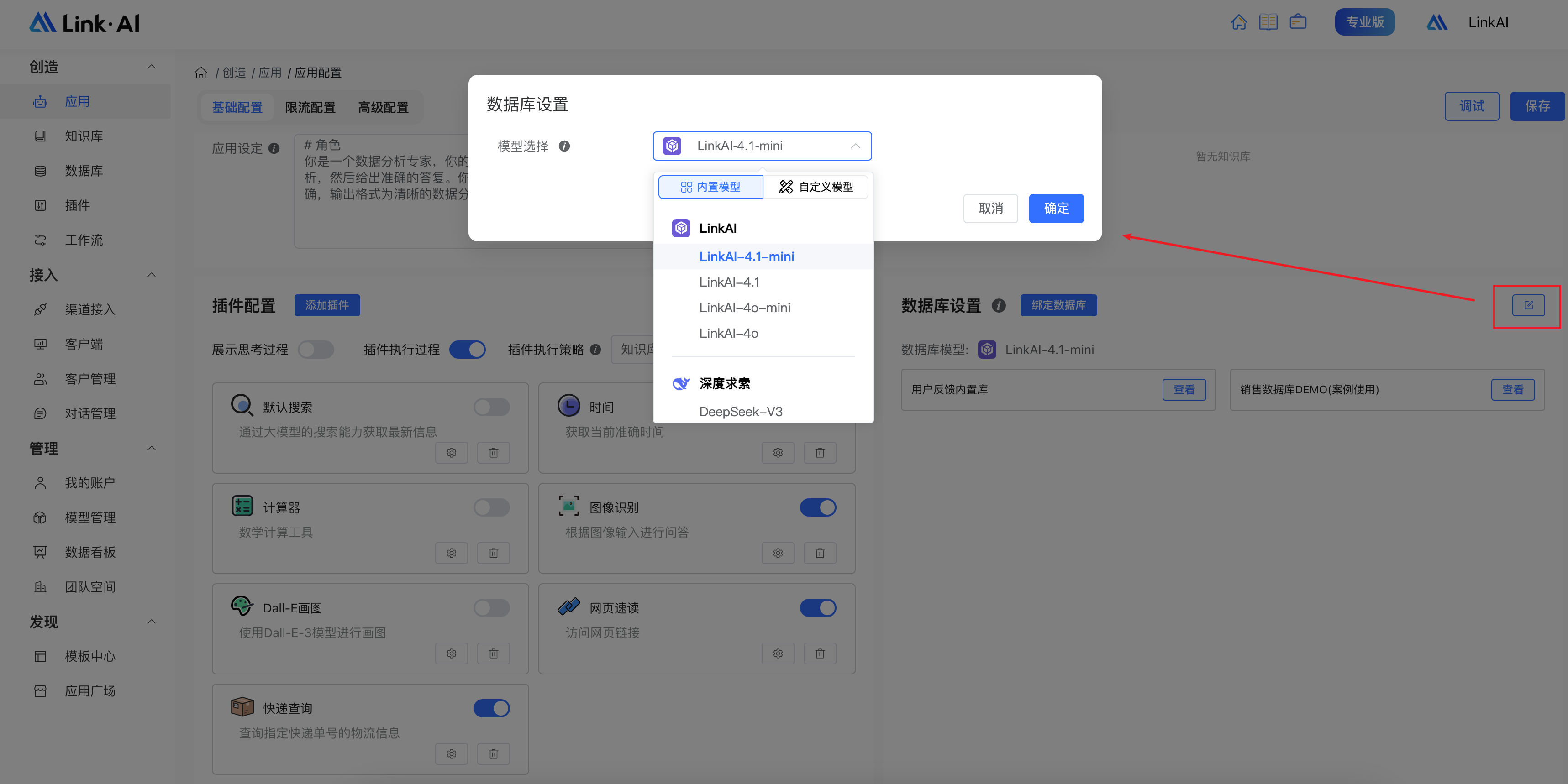Click the 添加插件 button
Screen dimensions: 1568x784
point(327,305)
